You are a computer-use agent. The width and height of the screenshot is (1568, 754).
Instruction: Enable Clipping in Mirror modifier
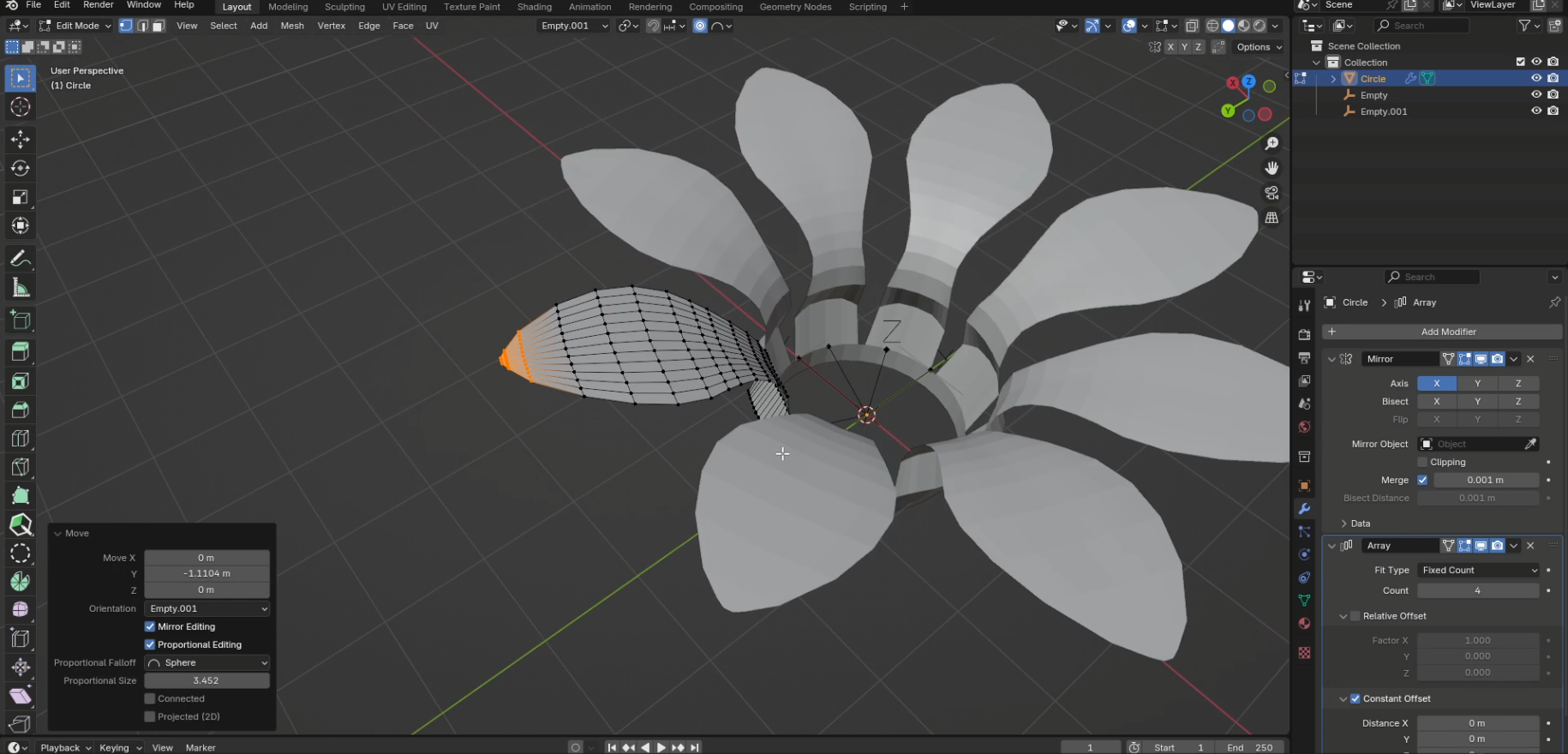tap(1422, 462)
